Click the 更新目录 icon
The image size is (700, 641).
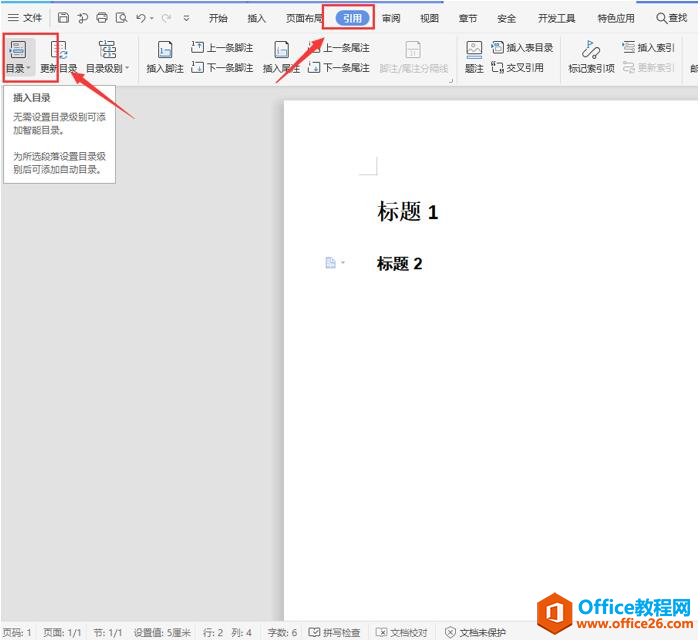pyautogui.click(x=59, y=50)
